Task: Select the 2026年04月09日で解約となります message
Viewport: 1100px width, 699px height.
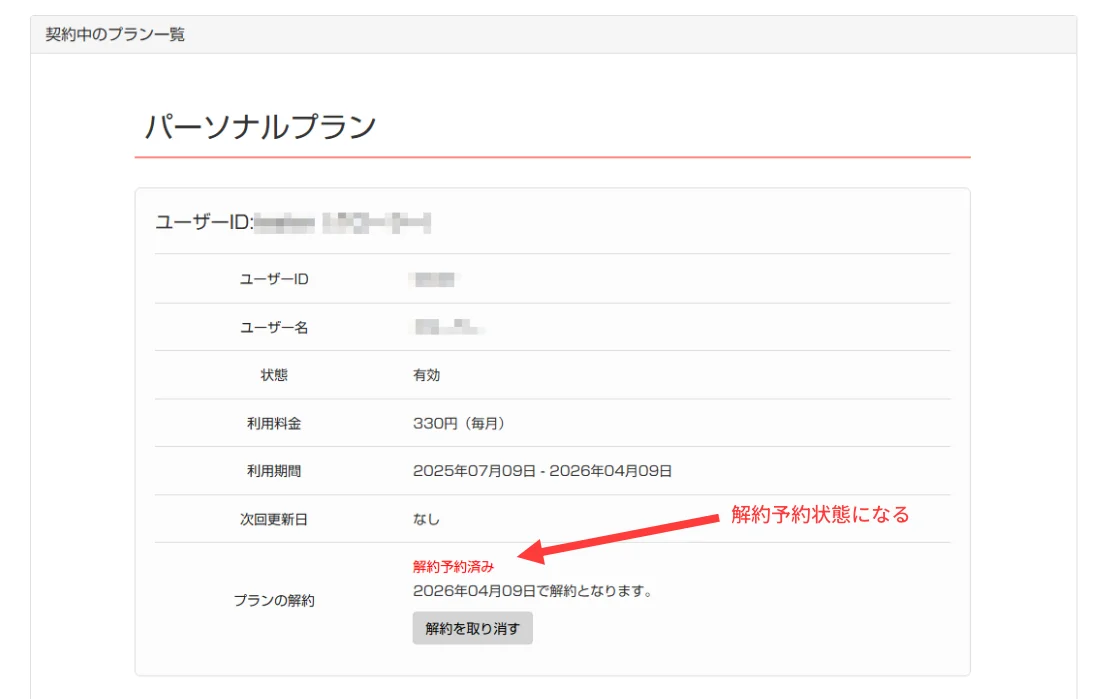Action: (532, 591)
